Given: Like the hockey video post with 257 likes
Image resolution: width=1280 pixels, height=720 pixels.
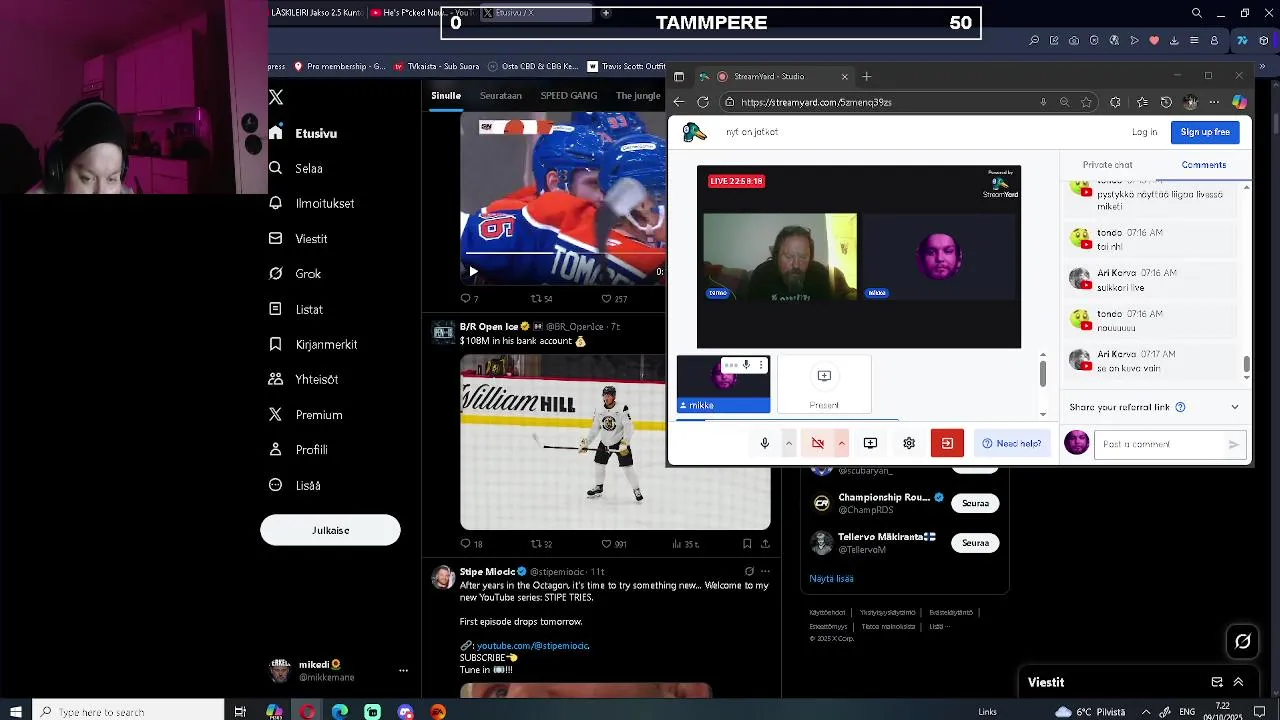Looking at the screenshot, I should (x=614, y=299).
